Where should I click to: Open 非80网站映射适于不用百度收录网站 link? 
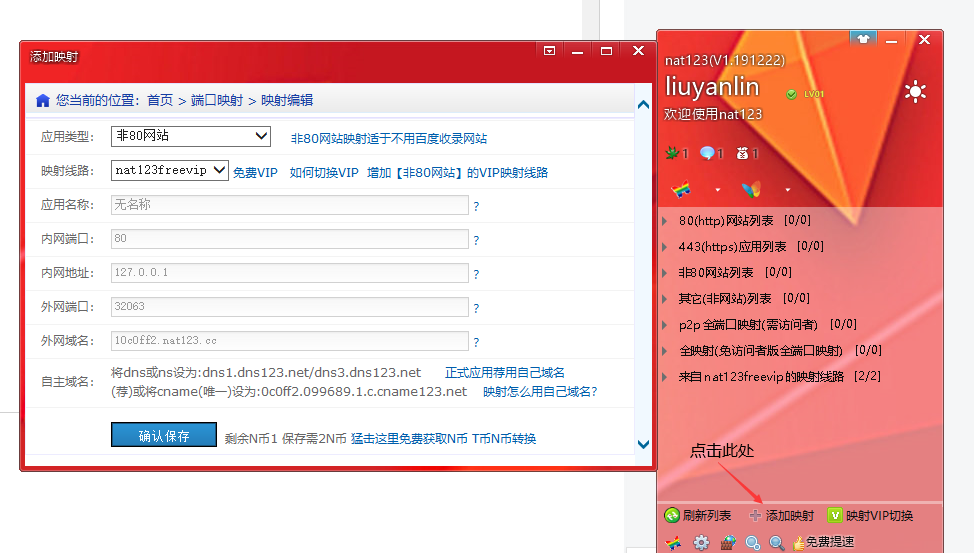pos(389,139)
